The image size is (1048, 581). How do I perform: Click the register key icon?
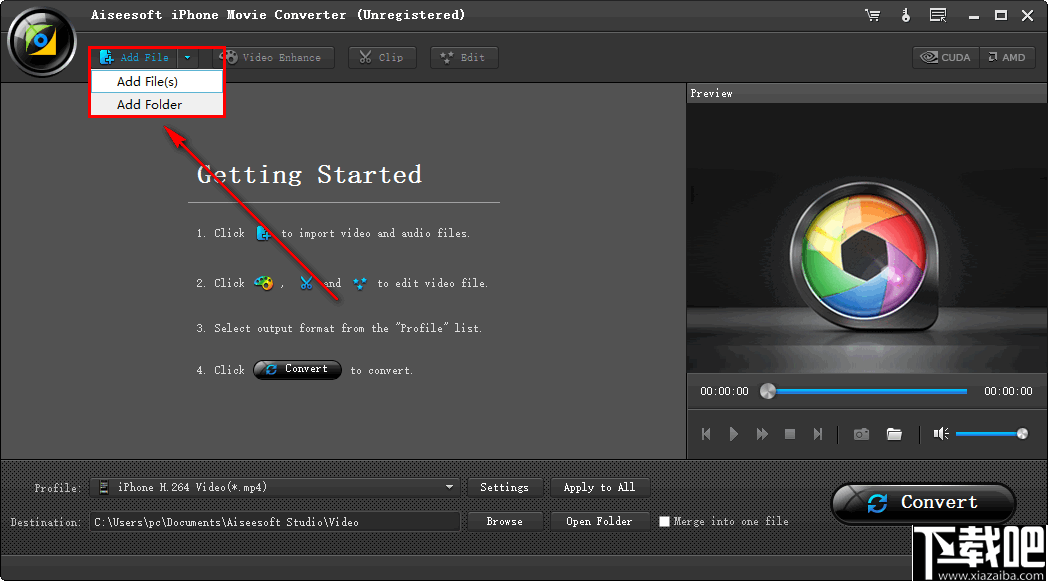906,15
